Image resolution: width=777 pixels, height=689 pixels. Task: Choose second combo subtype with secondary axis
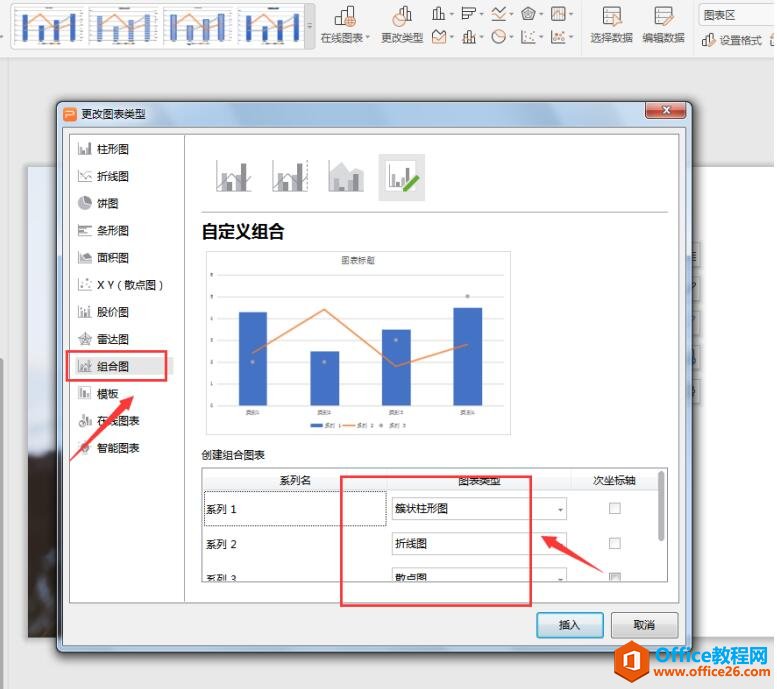click(x=290, y=177)
